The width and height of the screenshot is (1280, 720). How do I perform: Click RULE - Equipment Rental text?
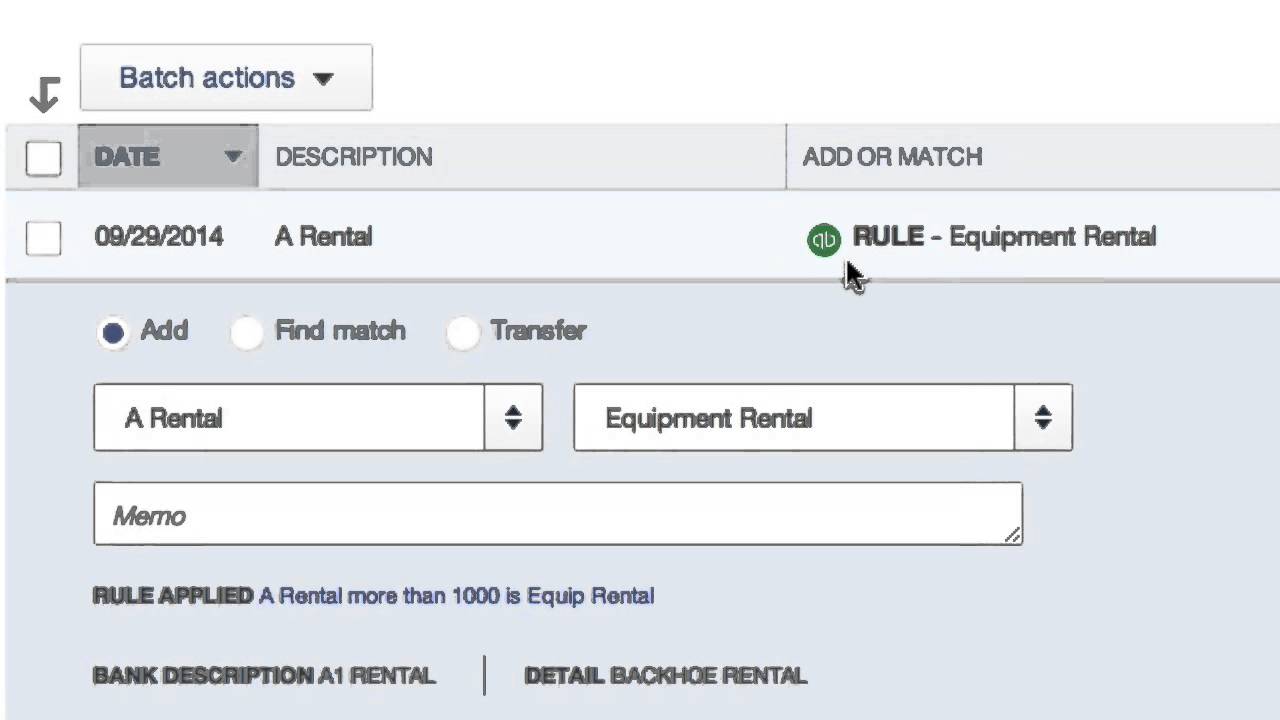click(x=1004, y=237)
